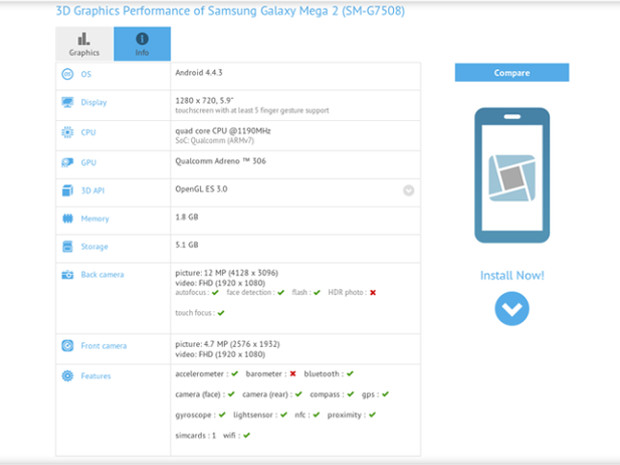Click the CPU label
Viewport: 620px width, 465px height.
coord(88,132)
